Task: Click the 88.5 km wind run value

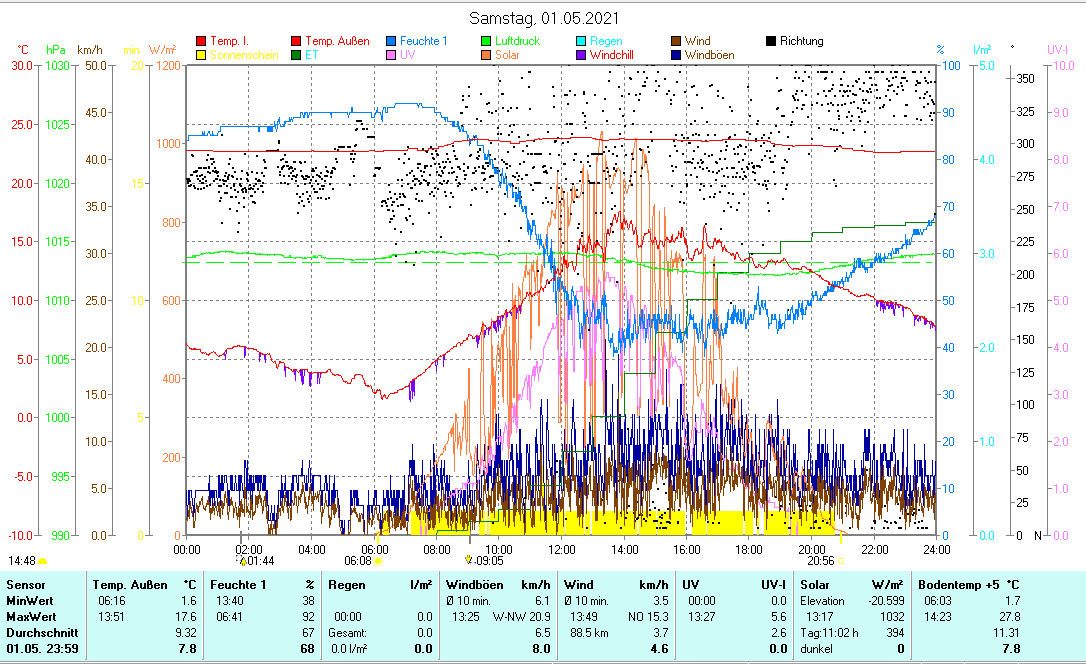Action: point(589,633)
